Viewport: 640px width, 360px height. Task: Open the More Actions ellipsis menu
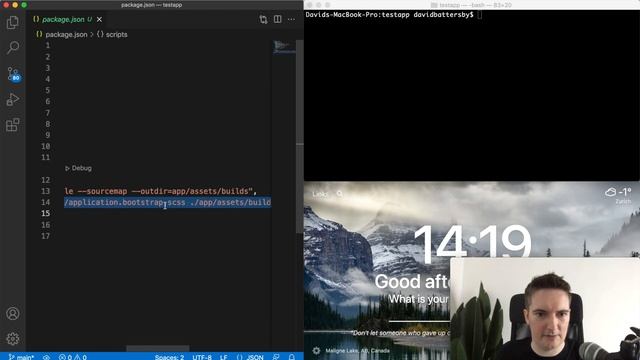[x=291, y=19]
